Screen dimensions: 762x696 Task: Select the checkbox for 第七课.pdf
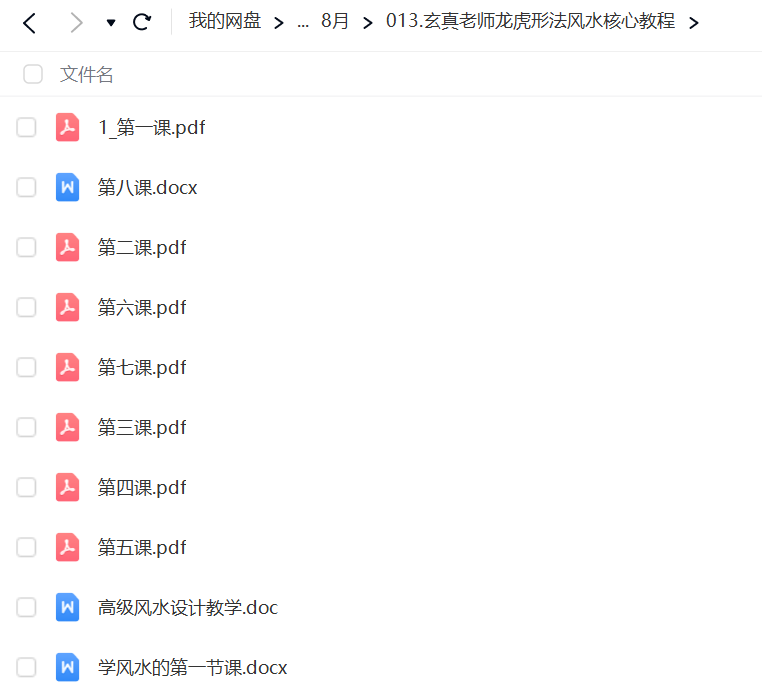click(x=26, y=367)
